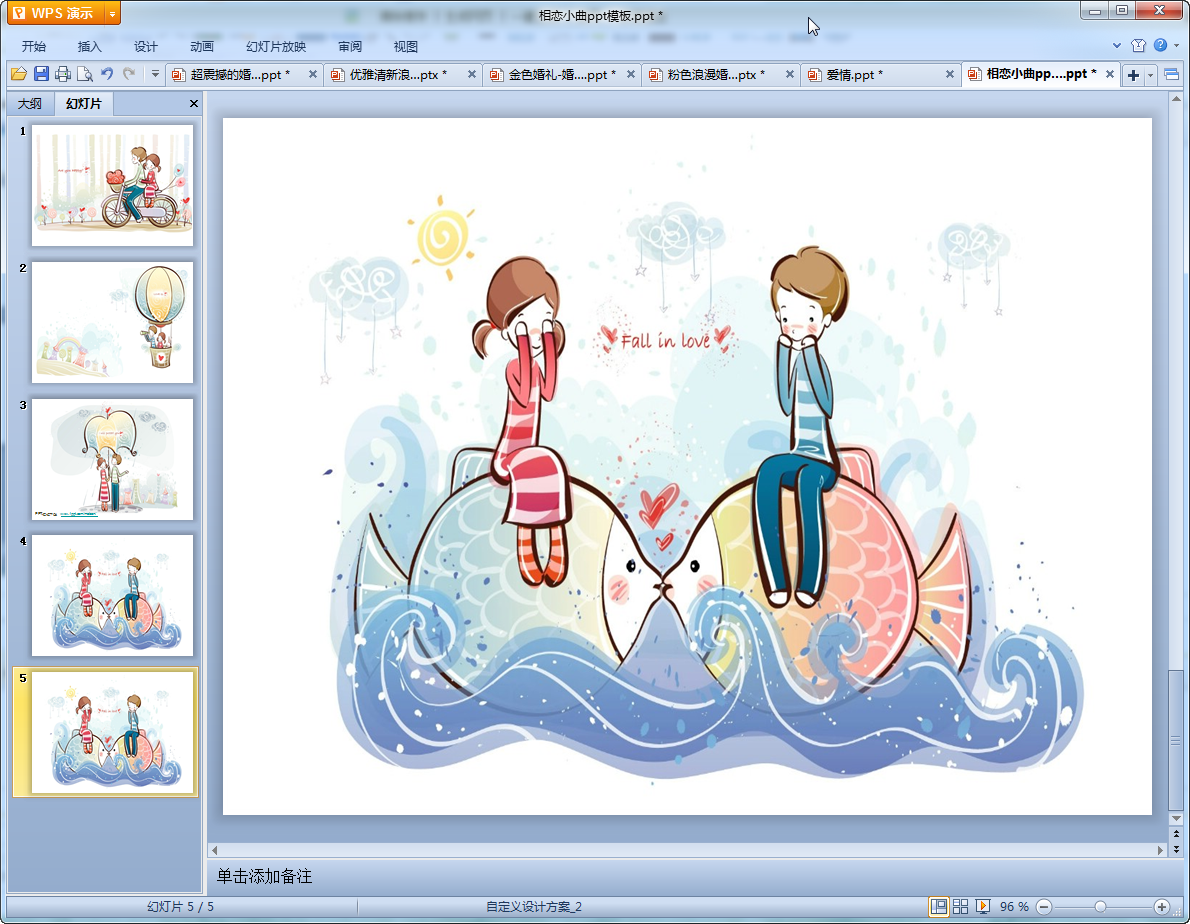The height and width of the screenshot is (924, 1190).
Task: Undo the last action
Action: point(107,74)
